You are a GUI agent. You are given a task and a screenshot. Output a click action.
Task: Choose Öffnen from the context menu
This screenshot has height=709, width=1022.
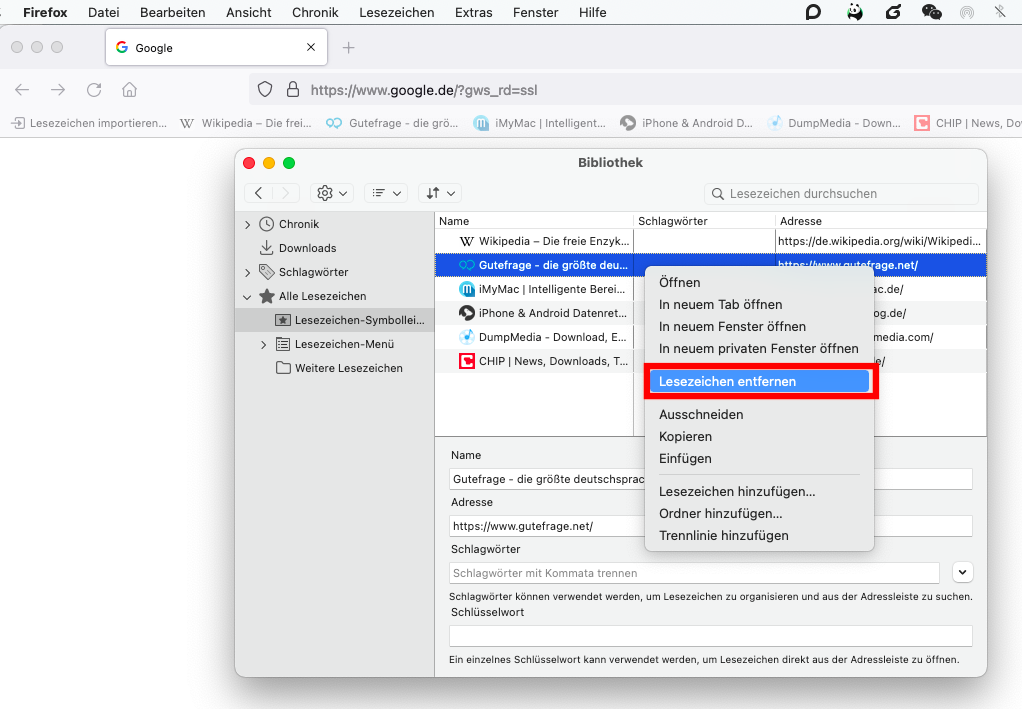[679, 283]
